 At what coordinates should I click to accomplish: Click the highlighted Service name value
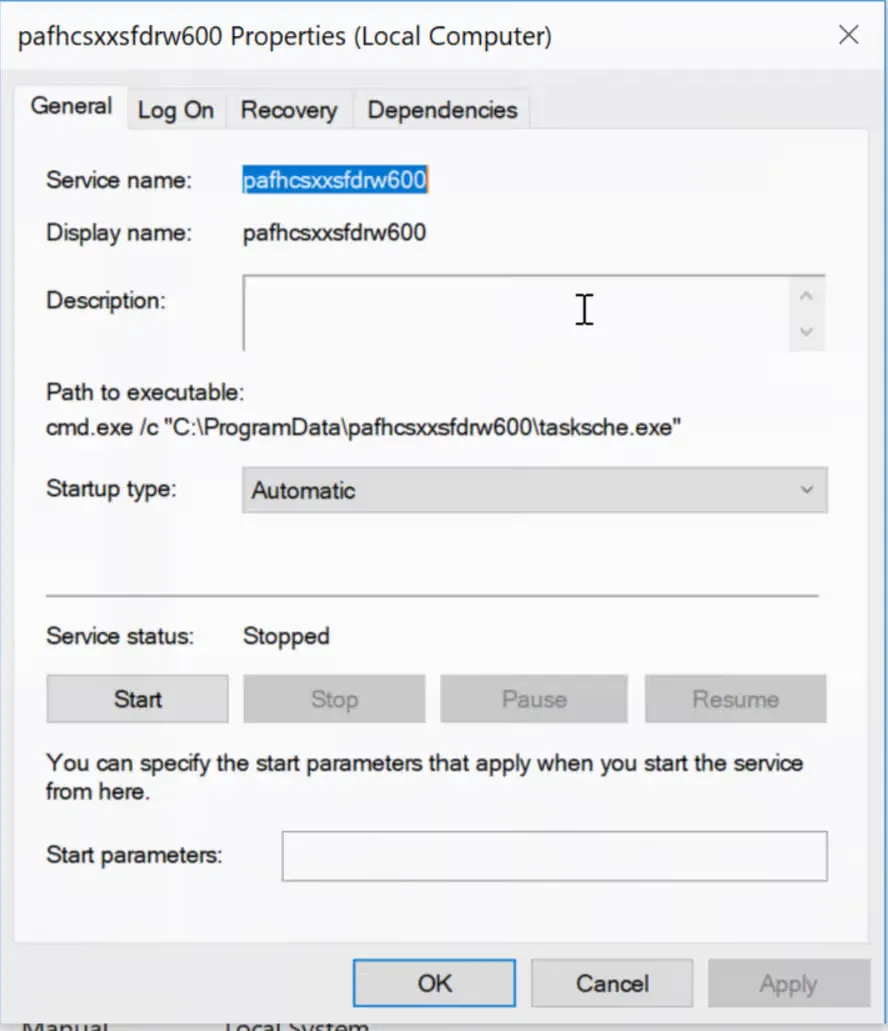(335, 180)
